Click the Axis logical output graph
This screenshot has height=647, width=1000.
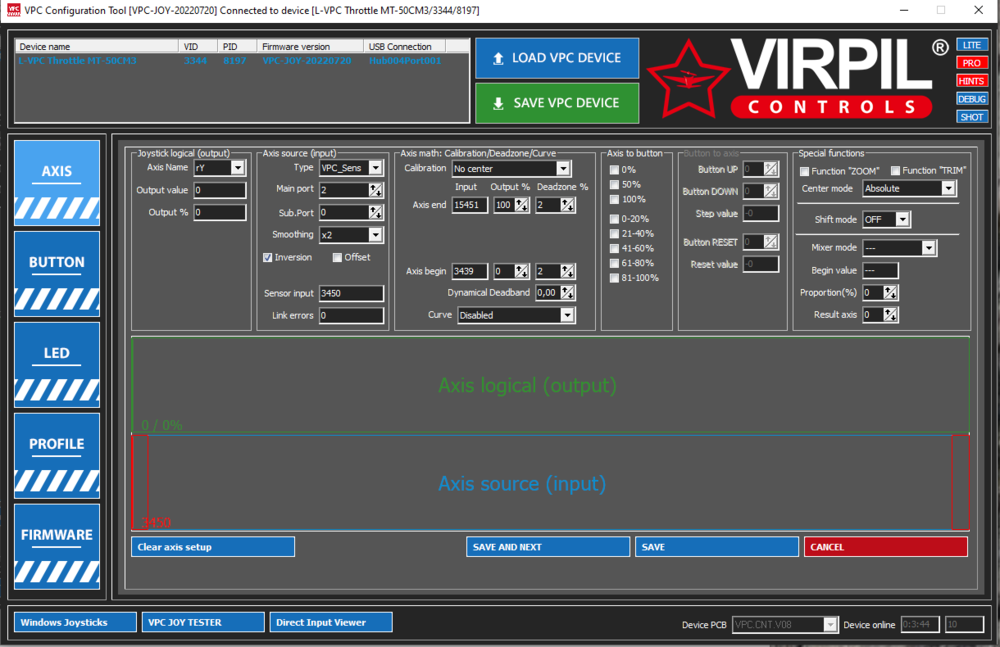coord(550,385)
